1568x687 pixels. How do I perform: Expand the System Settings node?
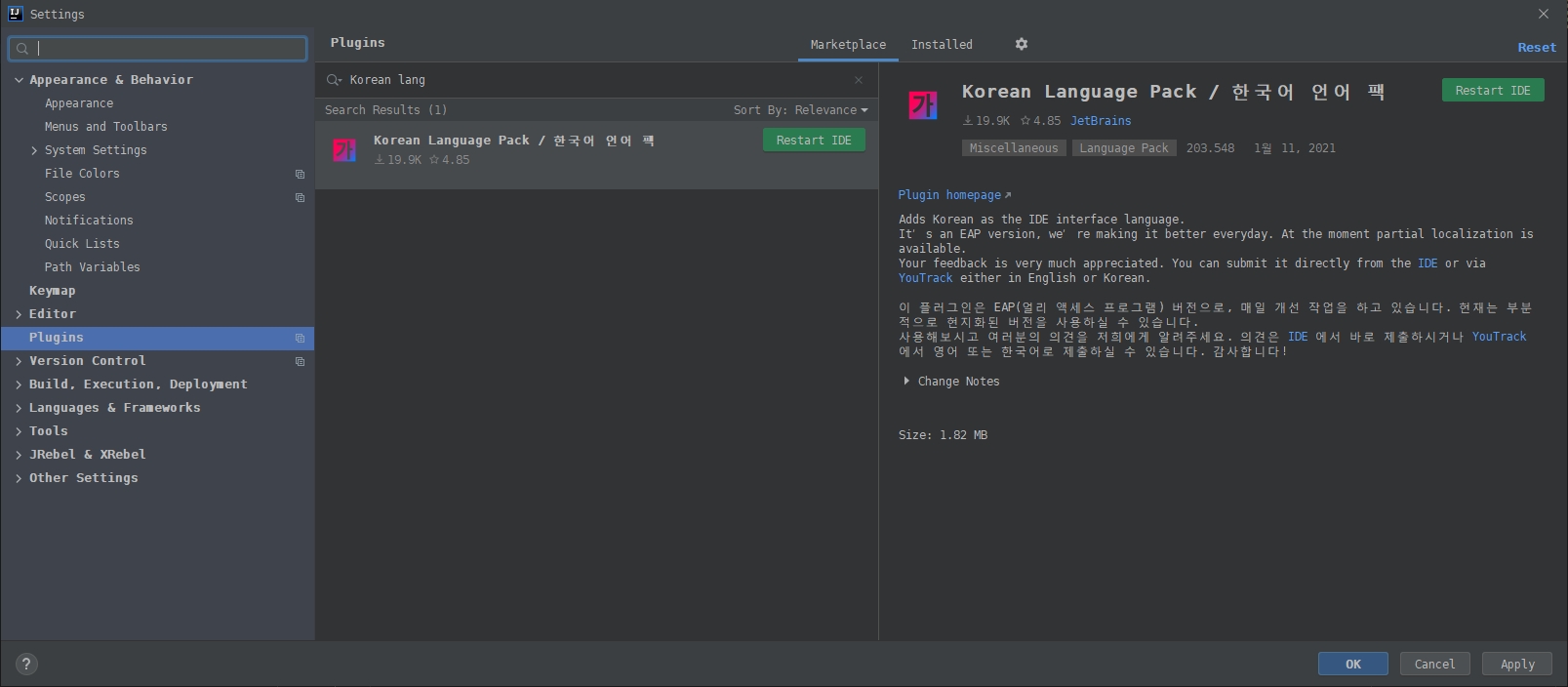(x=34, y=150)
